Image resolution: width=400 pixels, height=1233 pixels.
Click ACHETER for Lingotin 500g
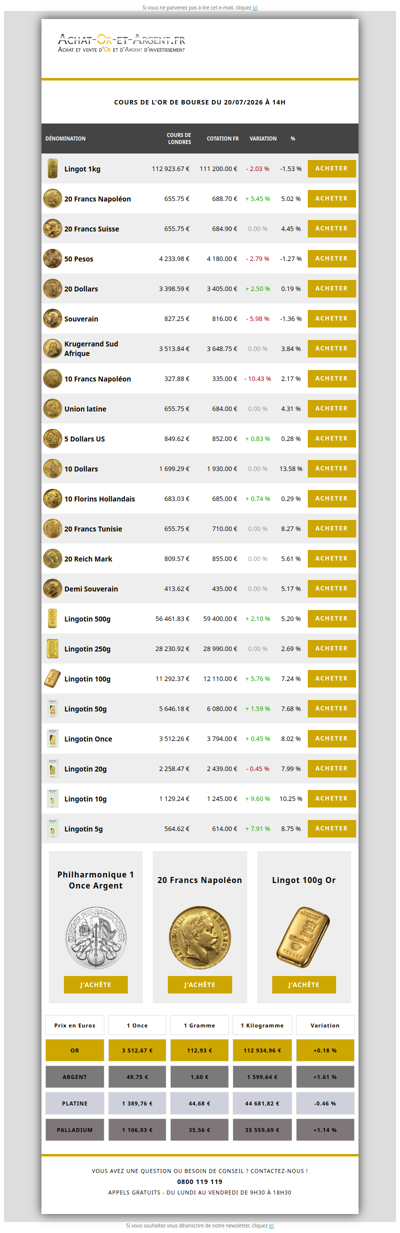click(332, 619)
